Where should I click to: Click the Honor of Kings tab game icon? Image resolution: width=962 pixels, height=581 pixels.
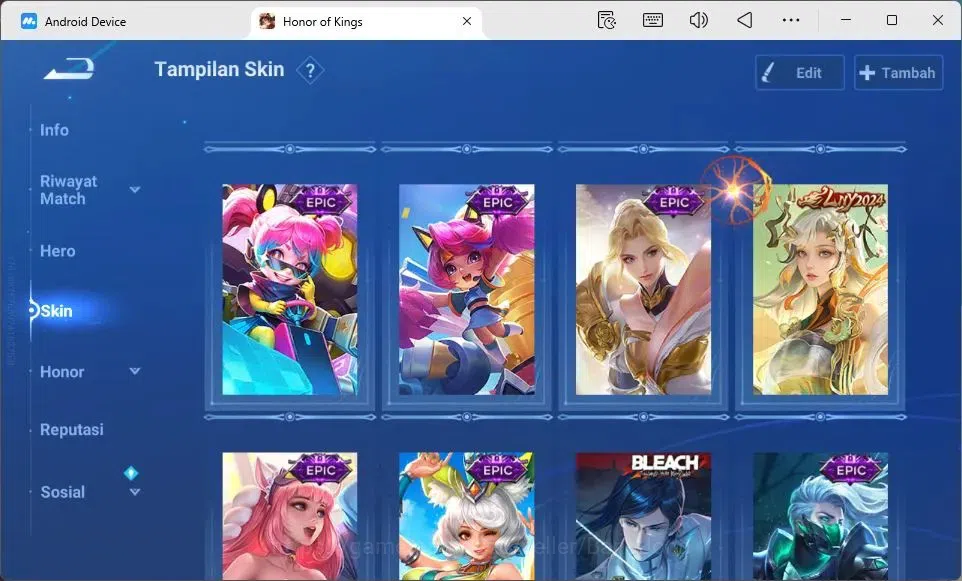[267, 21]
